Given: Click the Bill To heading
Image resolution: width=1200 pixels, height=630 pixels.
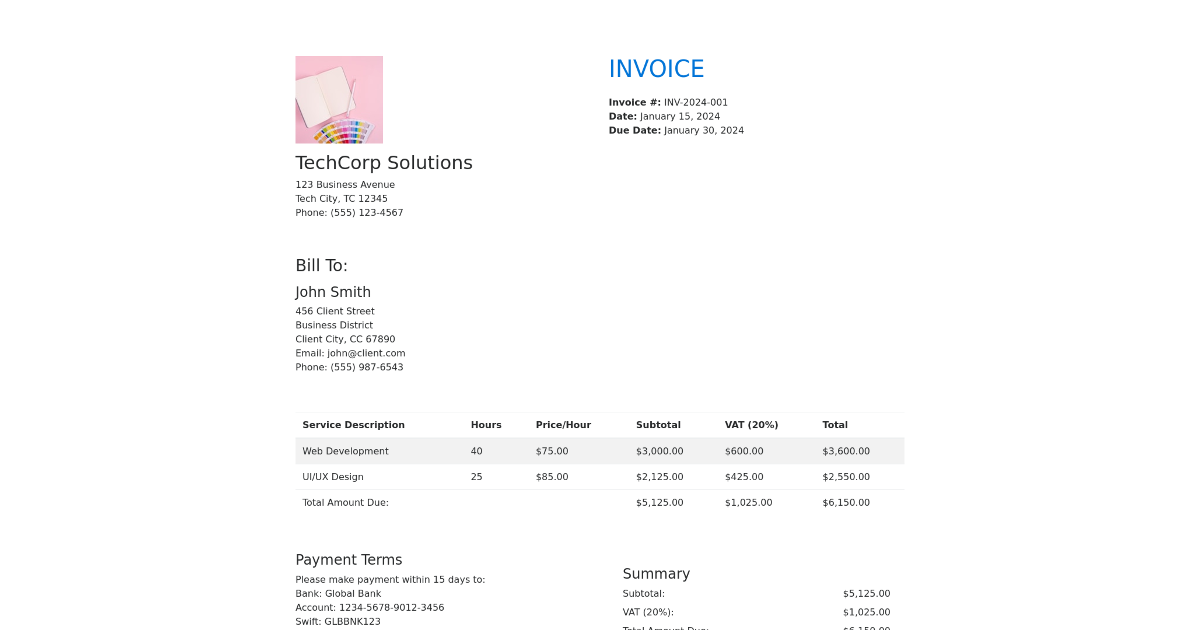Looking at the screenshot, I should 321,266.
